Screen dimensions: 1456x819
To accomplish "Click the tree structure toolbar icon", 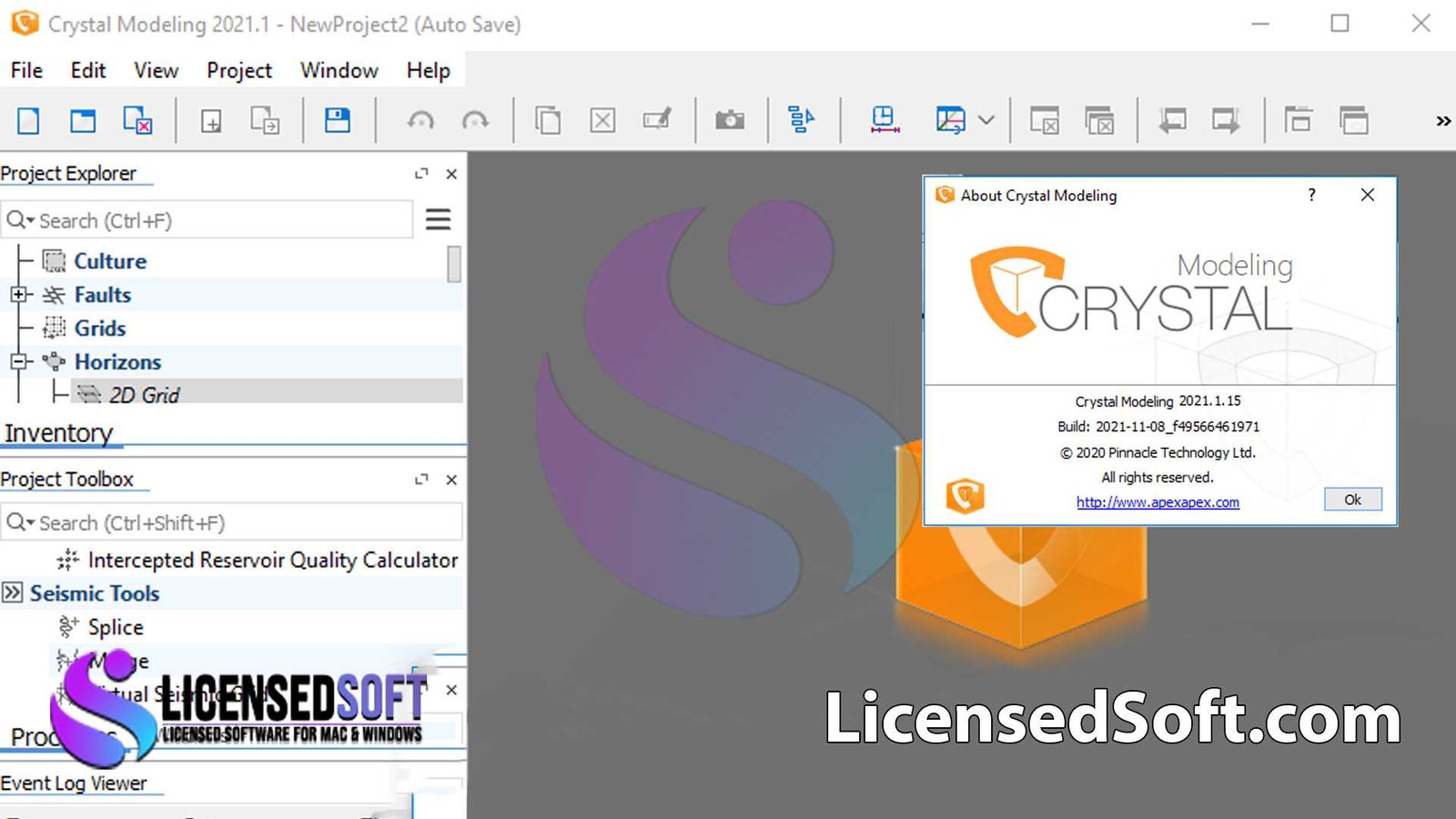I will click(802, 120).
